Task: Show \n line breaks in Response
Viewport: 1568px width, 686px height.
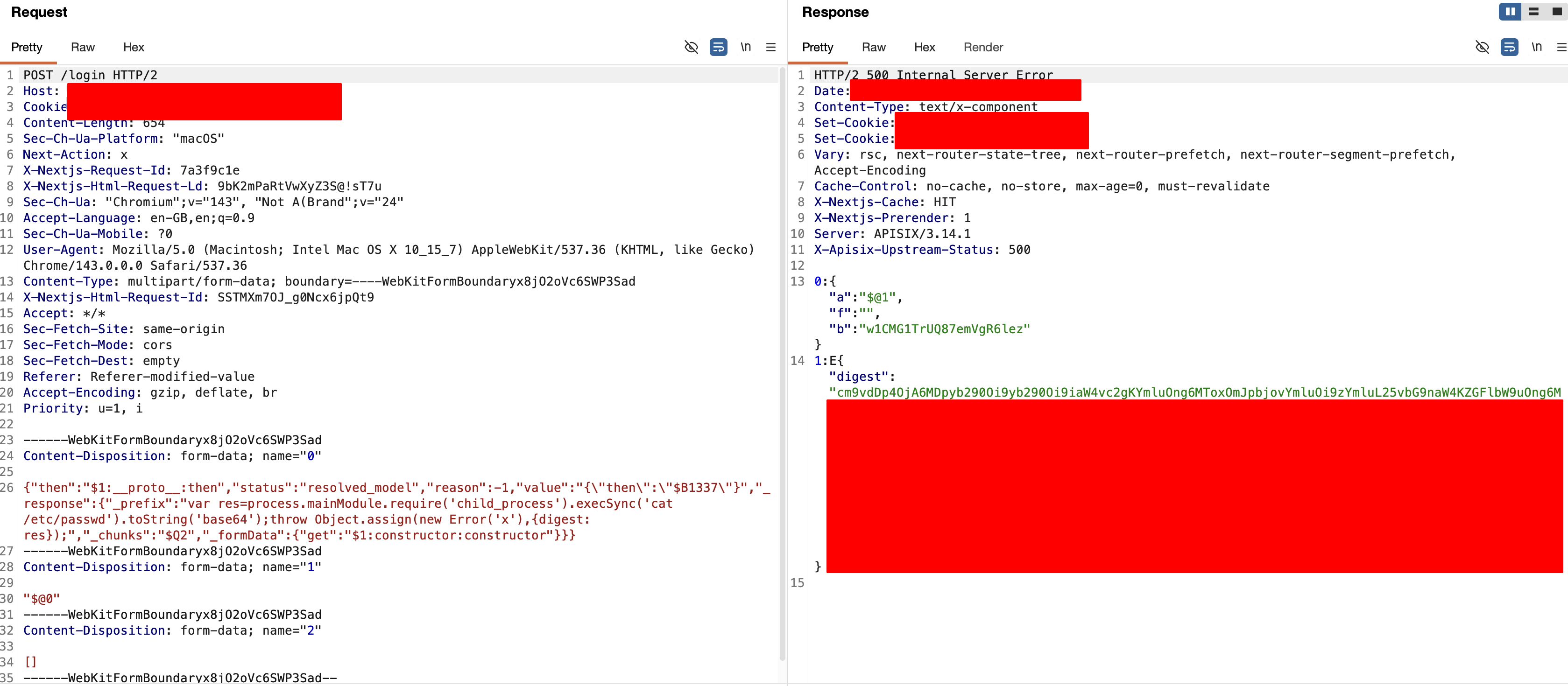Action: point(1536,47)
